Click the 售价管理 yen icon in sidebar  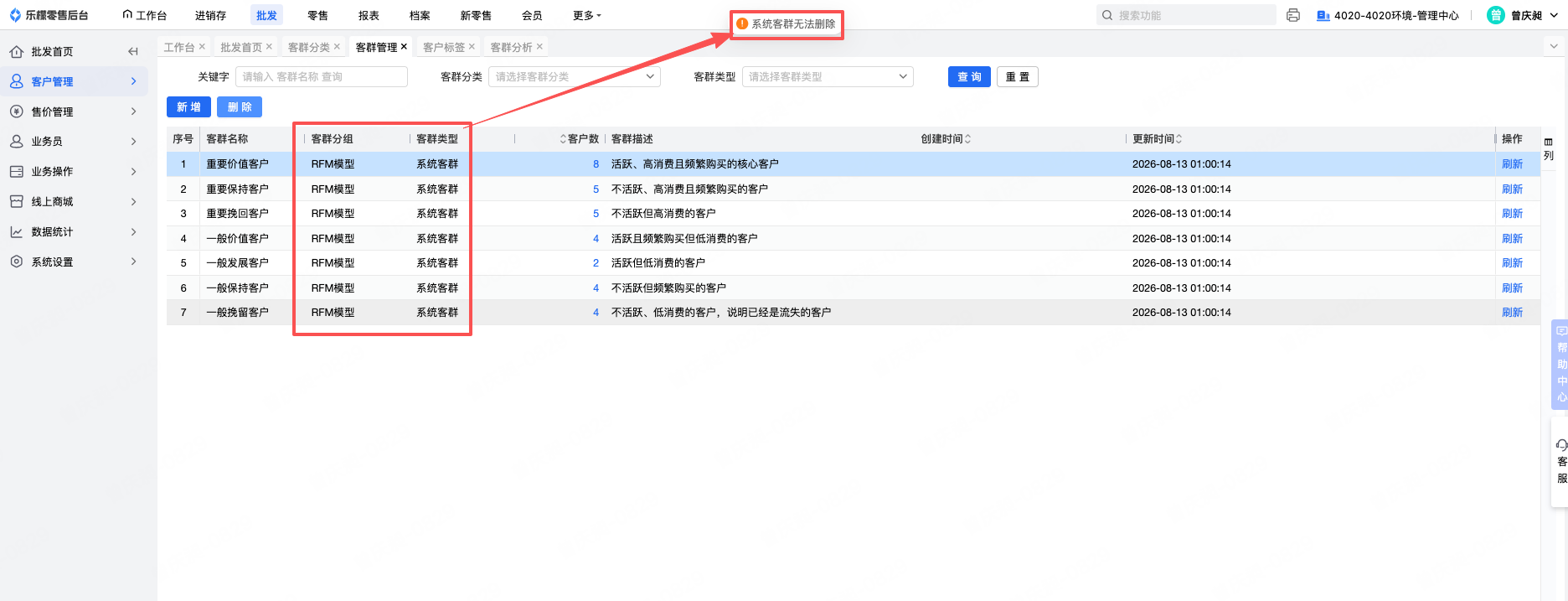(16, 111)
